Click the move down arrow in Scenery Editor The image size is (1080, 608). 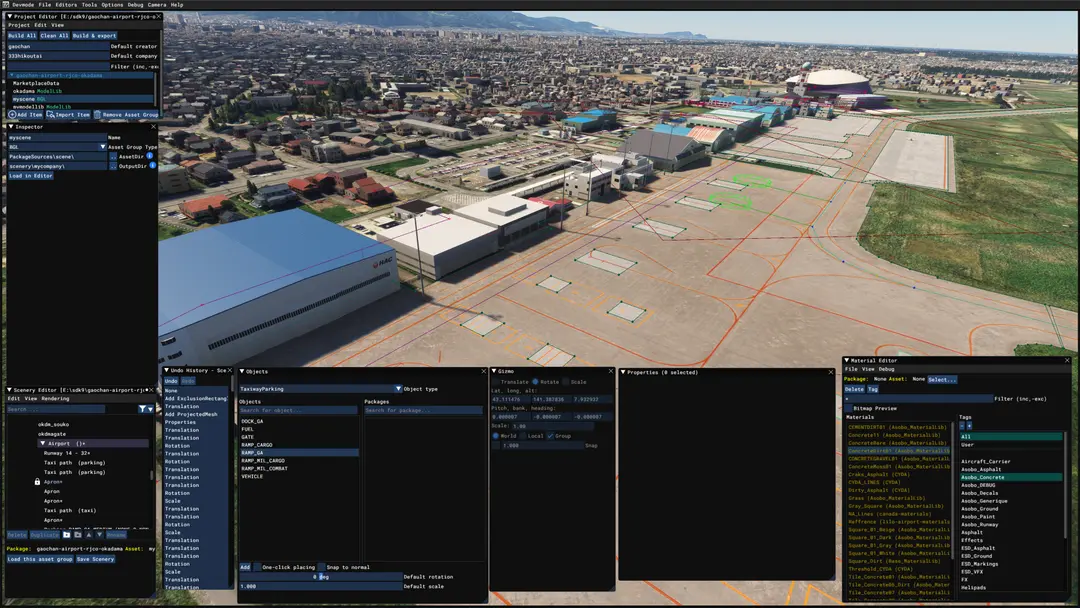[x=99, y=535]
